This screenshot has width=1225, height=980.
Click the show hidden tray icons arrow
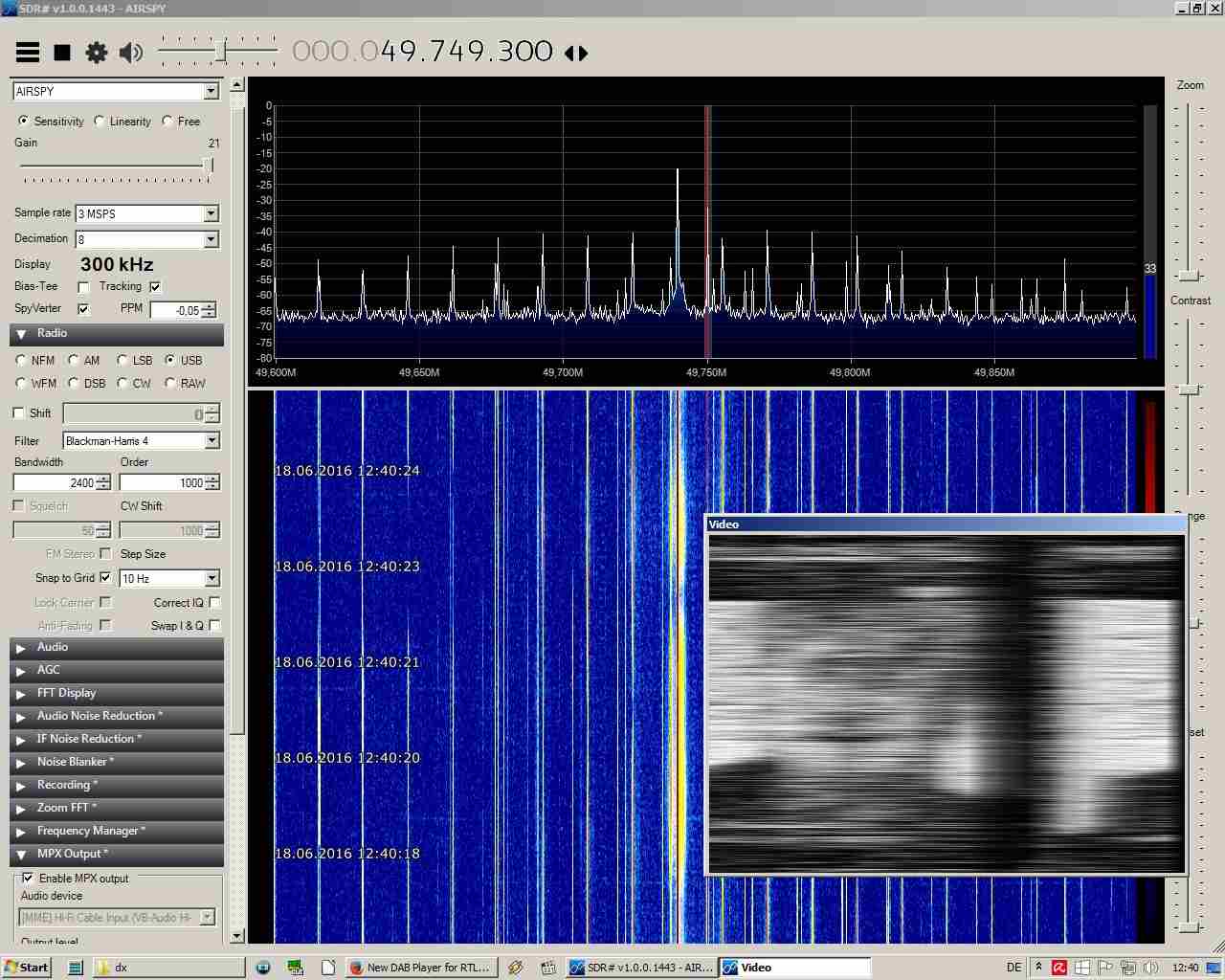pyautogui.click(x=1038, y=968)
